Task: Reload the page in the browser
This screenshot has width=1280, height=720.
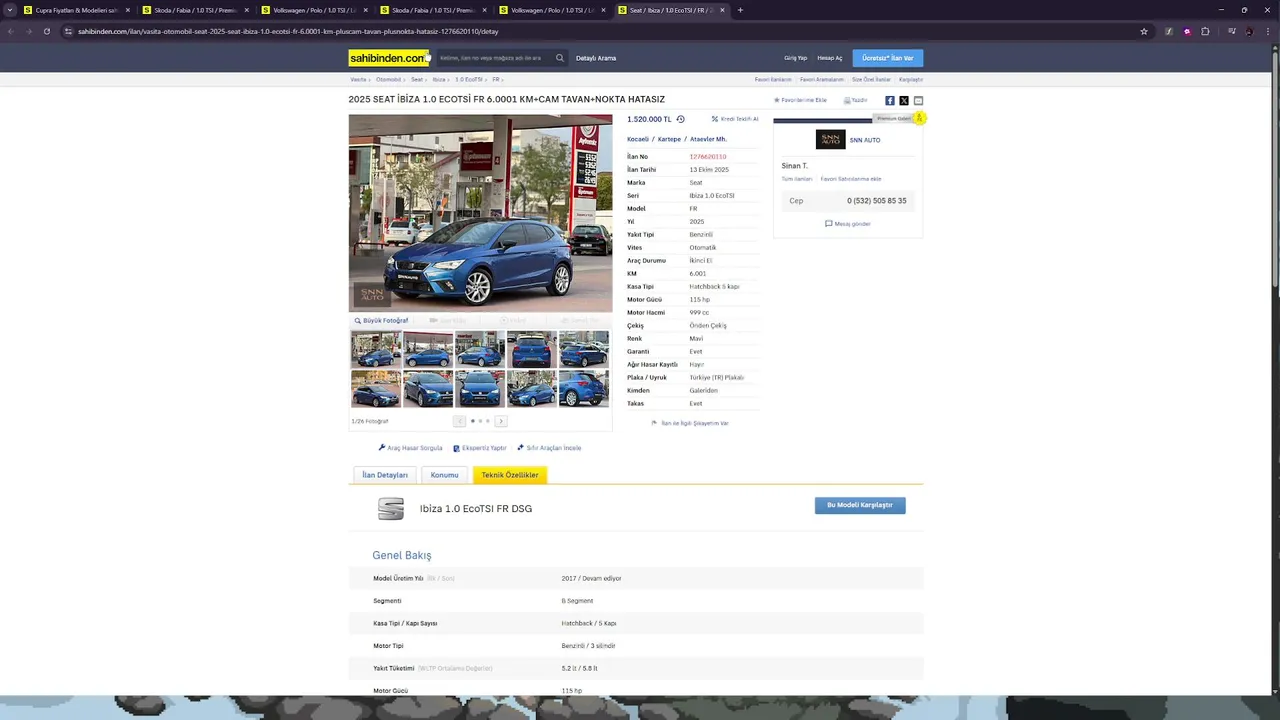Action: [46, 31]
